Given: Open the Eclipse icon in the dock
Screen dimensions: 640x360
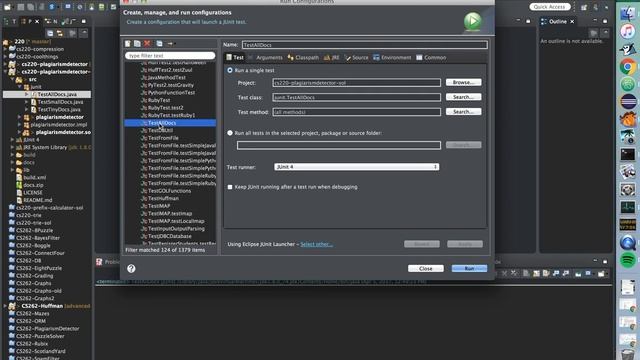Looking at the screenshot, I should (x=628, y=101).
